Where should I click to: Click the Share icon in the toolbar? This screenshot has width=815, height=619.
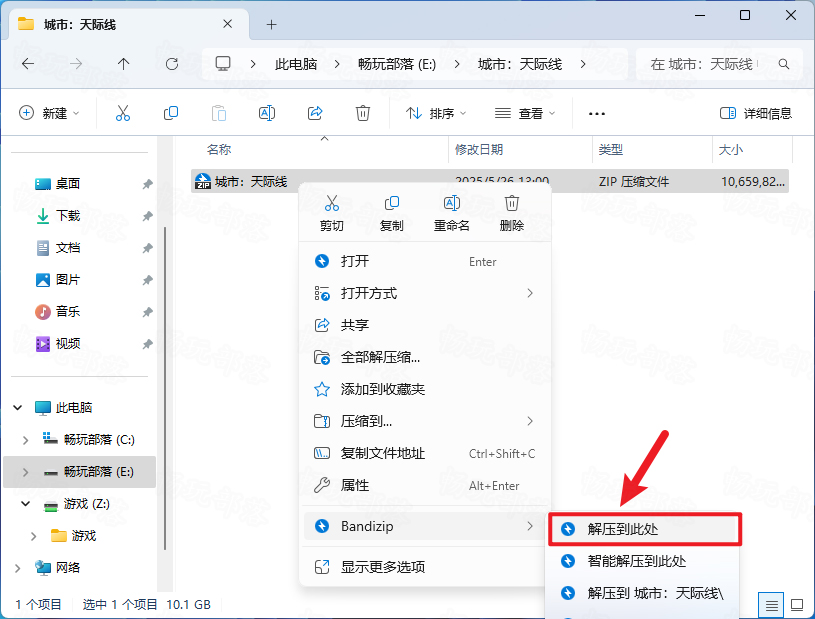[315, 113]
